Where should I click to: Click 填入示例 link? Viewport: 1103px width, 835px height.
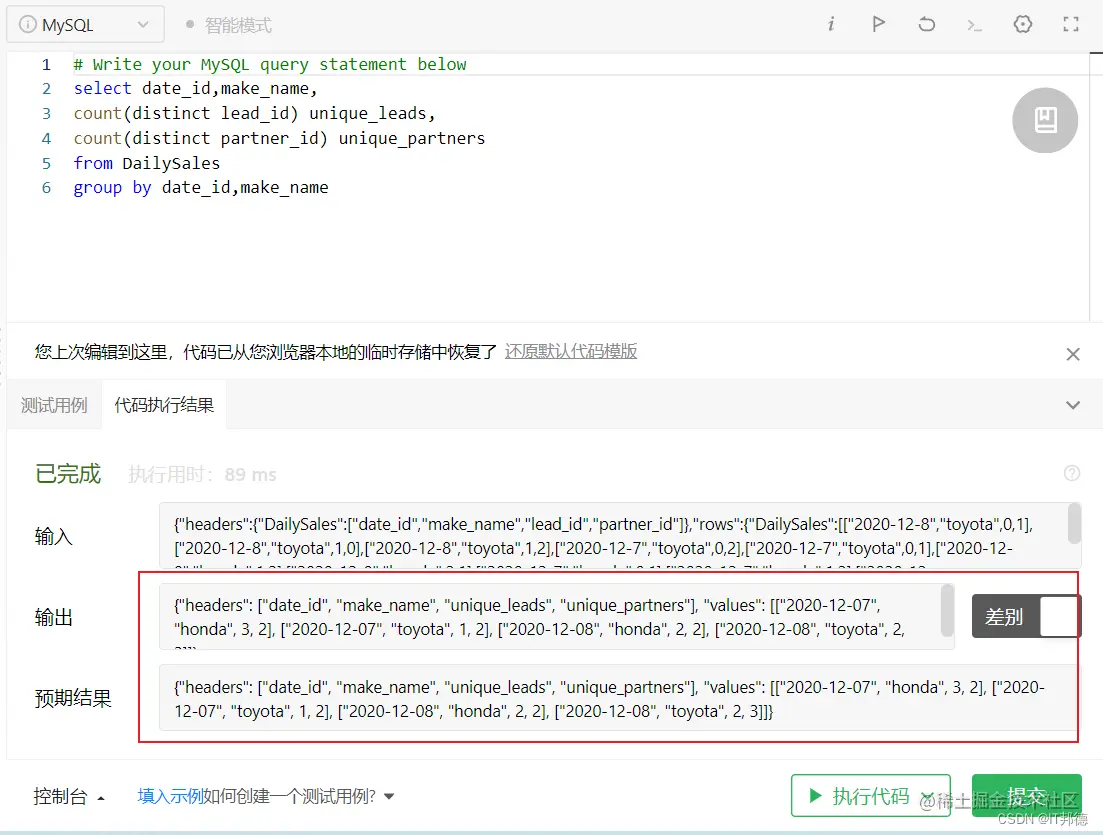(170, 796)
